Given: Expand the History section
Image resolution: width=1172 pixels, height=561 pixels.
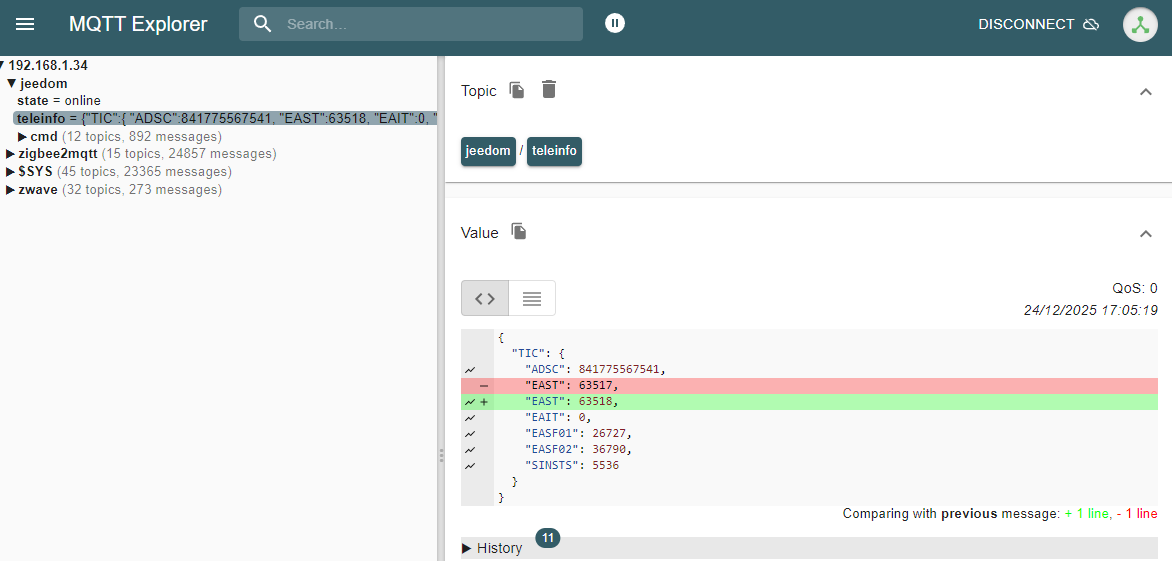Looking at the screenshot, I should pyautogui.click(x=492, y=548).
